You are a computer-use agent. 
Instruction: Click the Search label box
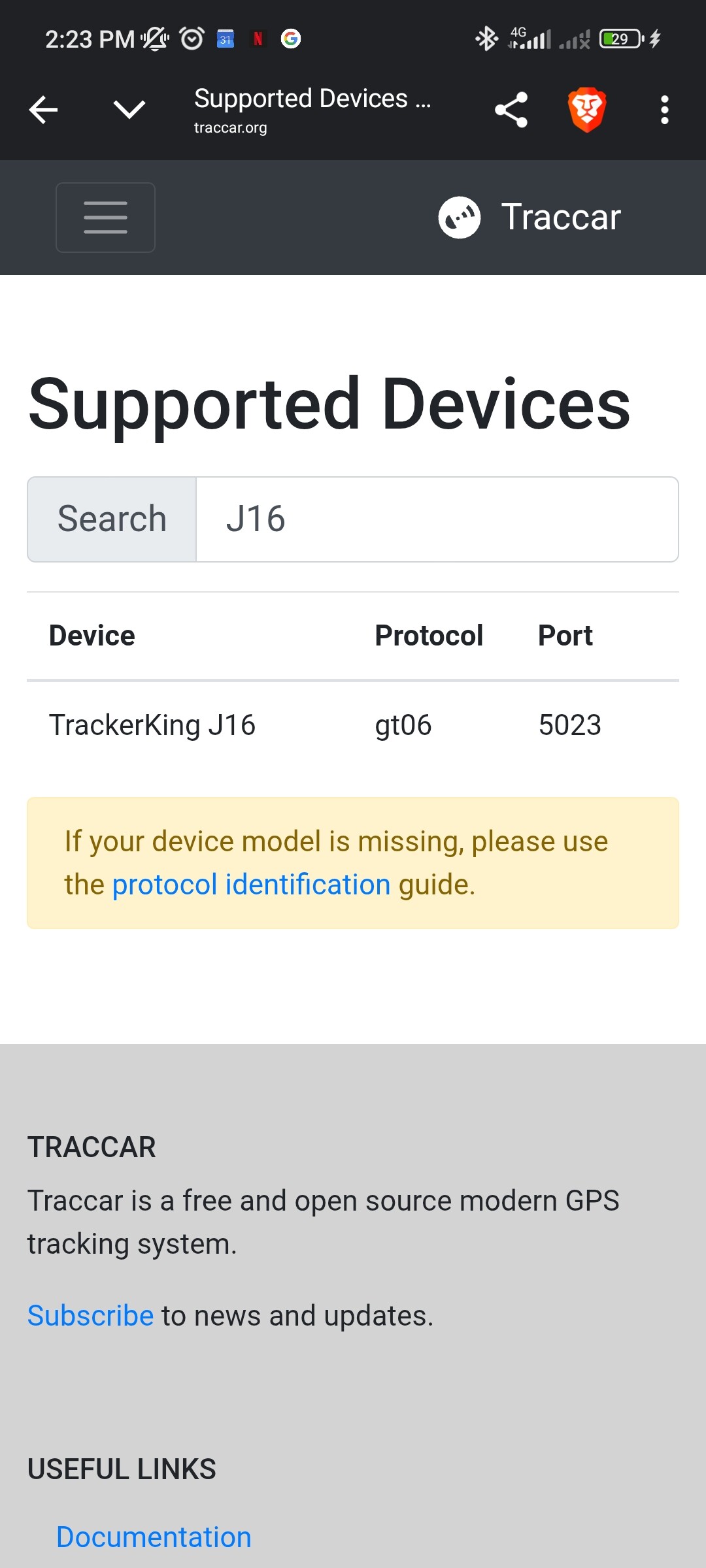(x=112, y=519)
